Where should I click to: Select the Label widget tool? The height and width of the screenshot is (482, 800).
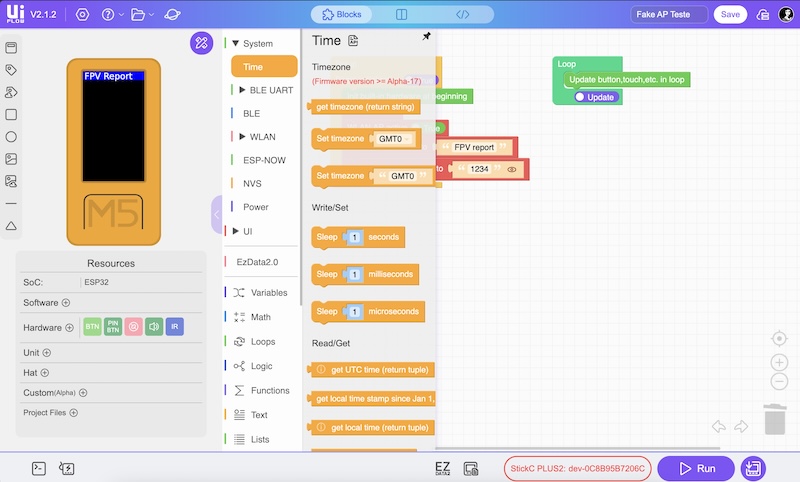click(11, 70)
